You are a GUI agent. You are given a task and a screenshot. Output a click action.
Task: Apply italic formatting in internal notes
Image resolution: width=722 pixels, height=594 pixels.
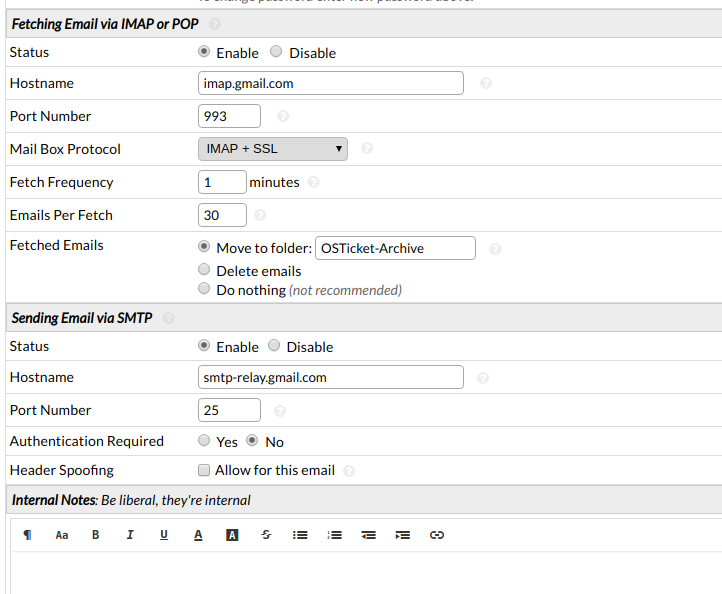[x=129, y=535]
